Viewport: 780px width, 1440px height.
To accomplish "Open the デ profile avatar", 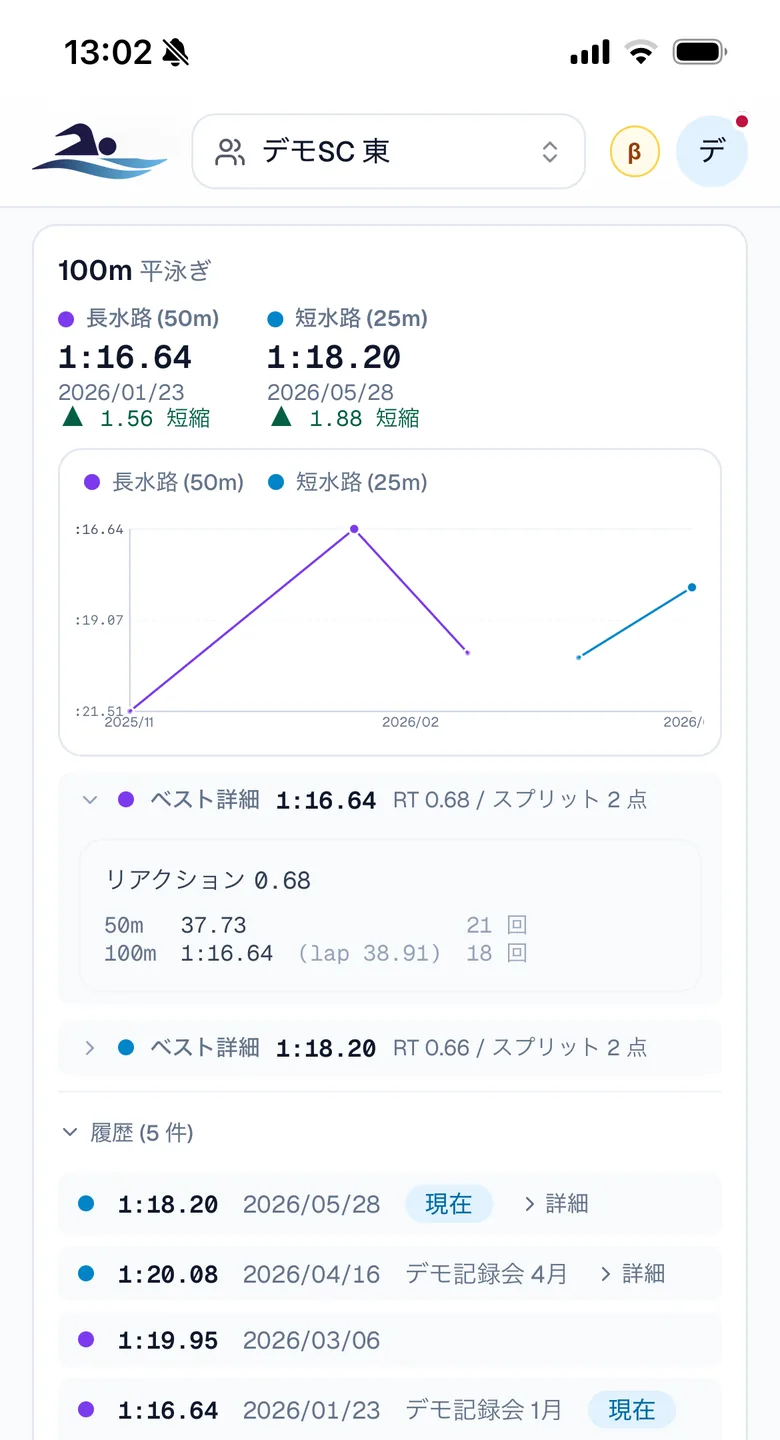I will 712,151.
